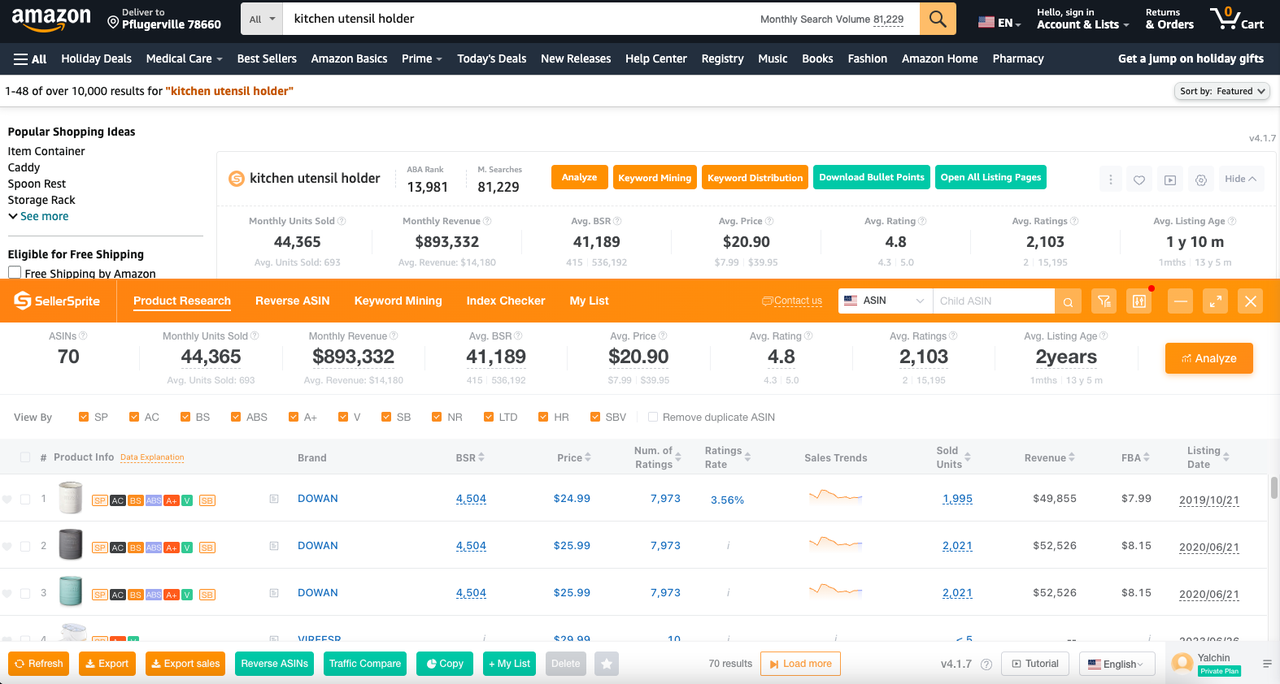Toggle the ABS view checkbox
Screen dimensions: 1280x684
[x=236, y=417]
